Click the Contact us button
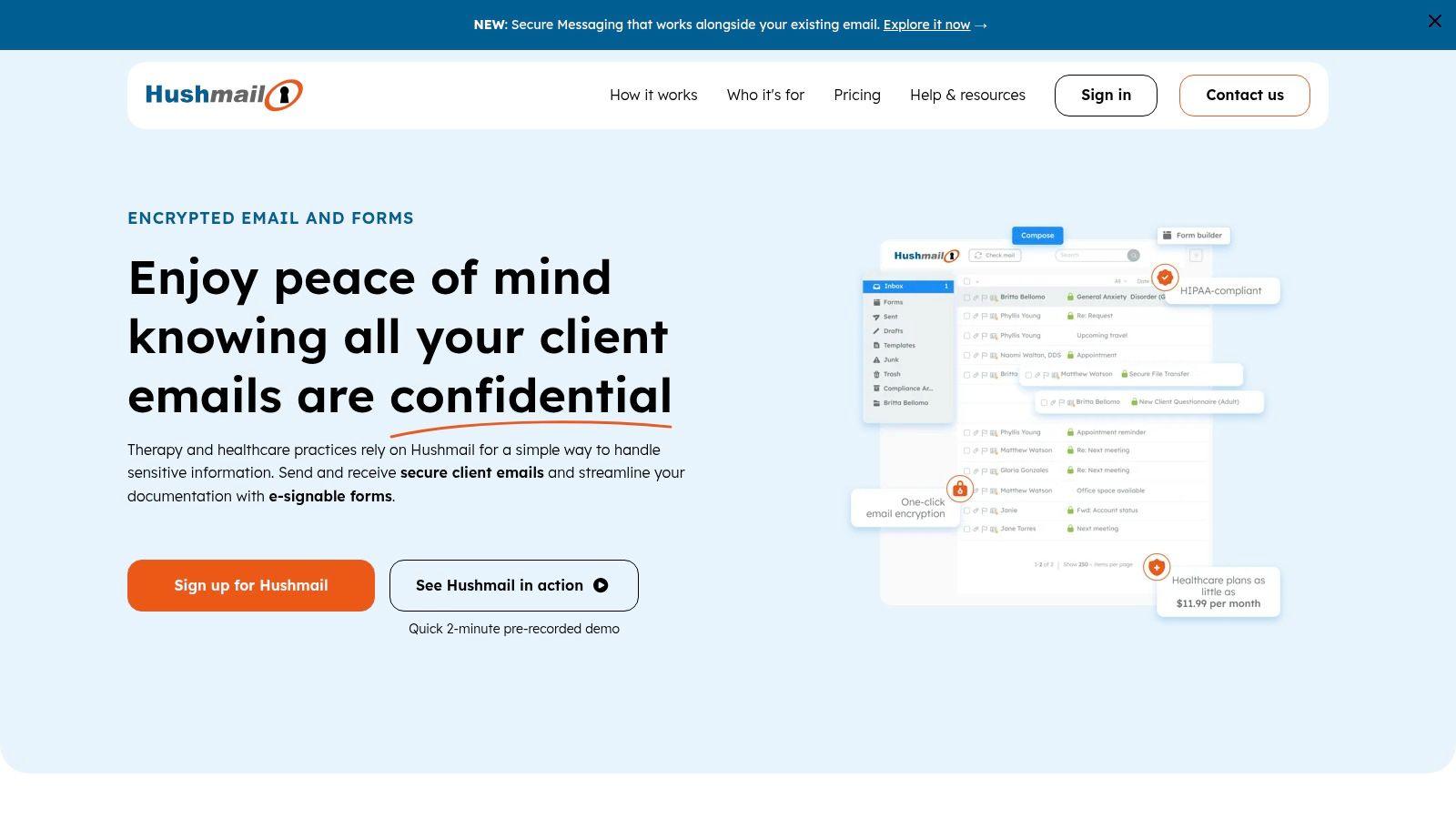The image size is (1456, 819). coord(1245,96)
